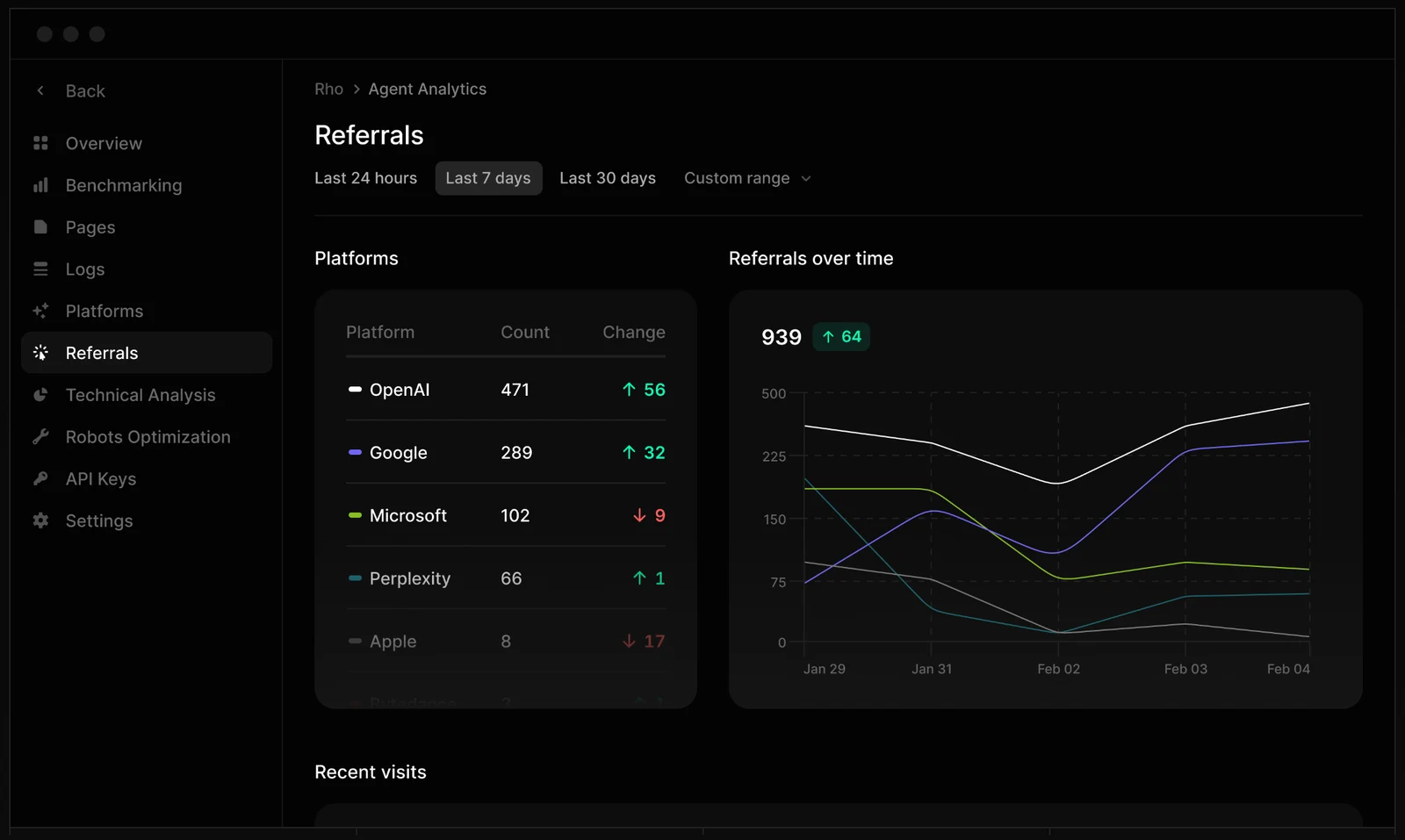Click the Technical Analysis pie icon
Viewport: 1405px width, 840px height.
(40, 395)
